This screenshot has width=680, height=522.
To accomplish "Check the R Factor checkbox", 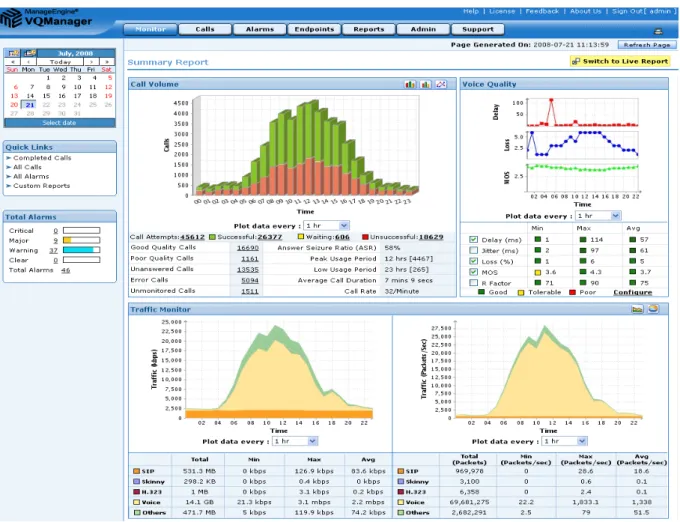I will pos(474,283).
